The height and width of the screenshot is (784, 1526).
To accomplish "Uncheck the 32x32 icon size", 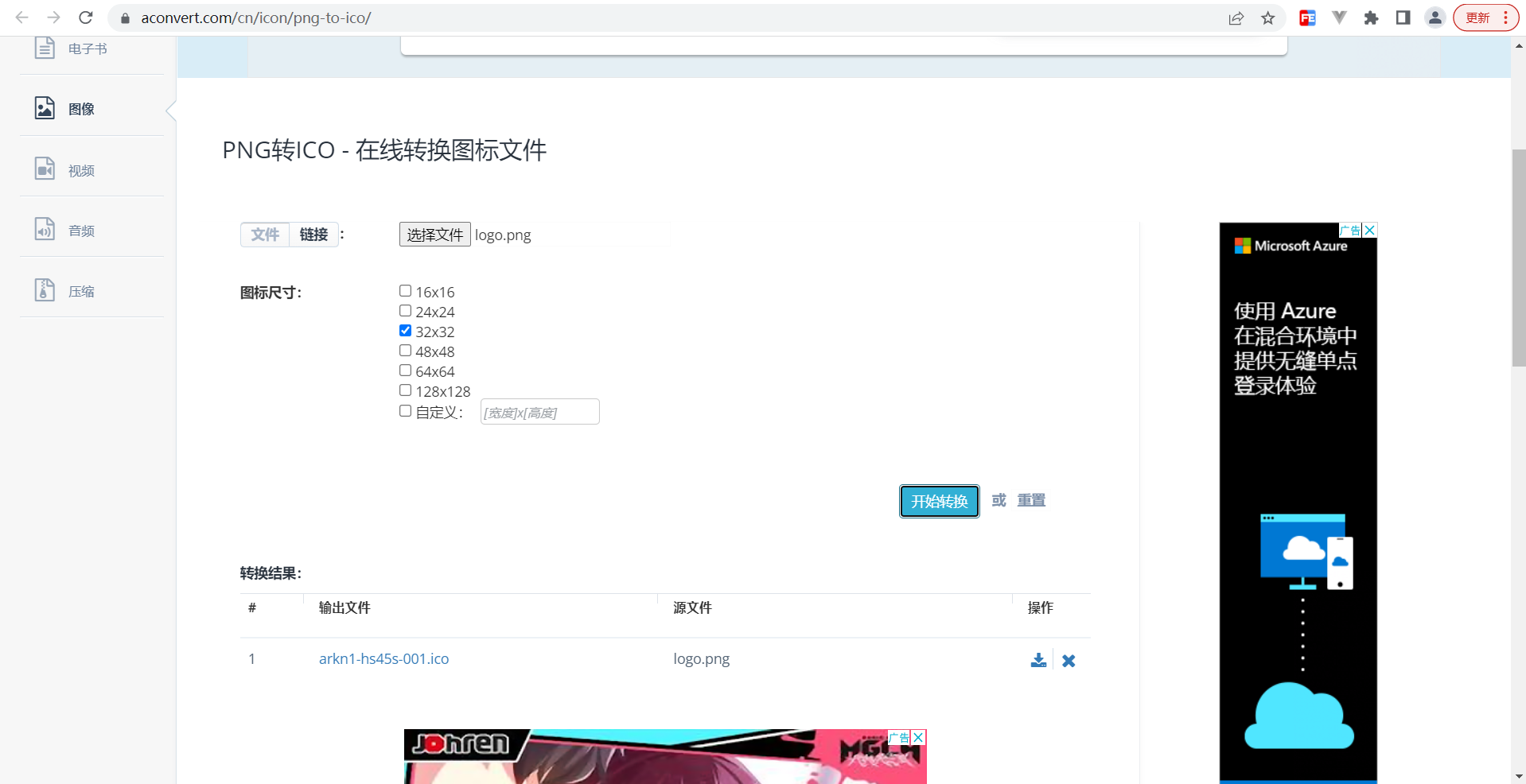I will click(x=406, y=331).
